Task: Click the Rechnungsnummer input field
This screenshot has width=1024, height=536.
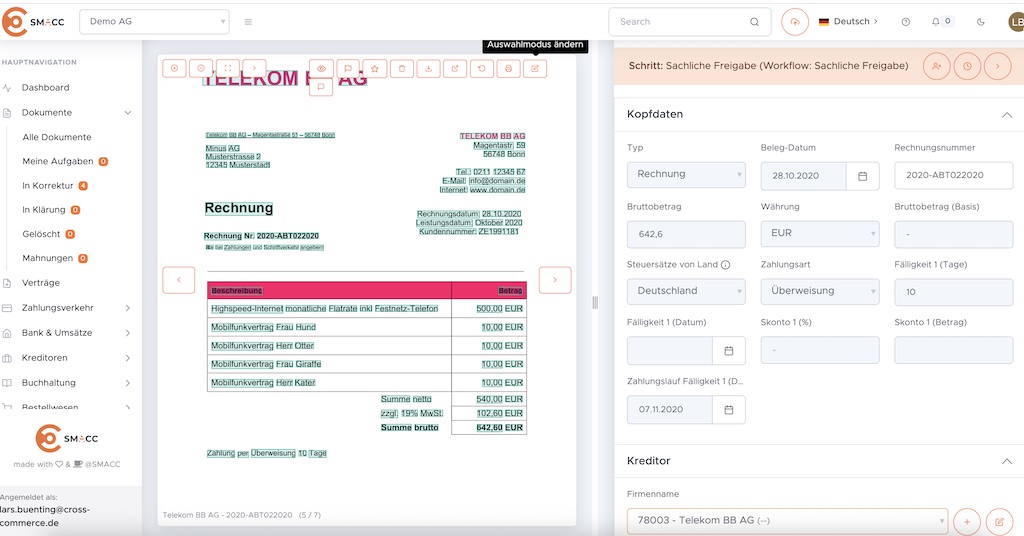Action: (953, 175)
